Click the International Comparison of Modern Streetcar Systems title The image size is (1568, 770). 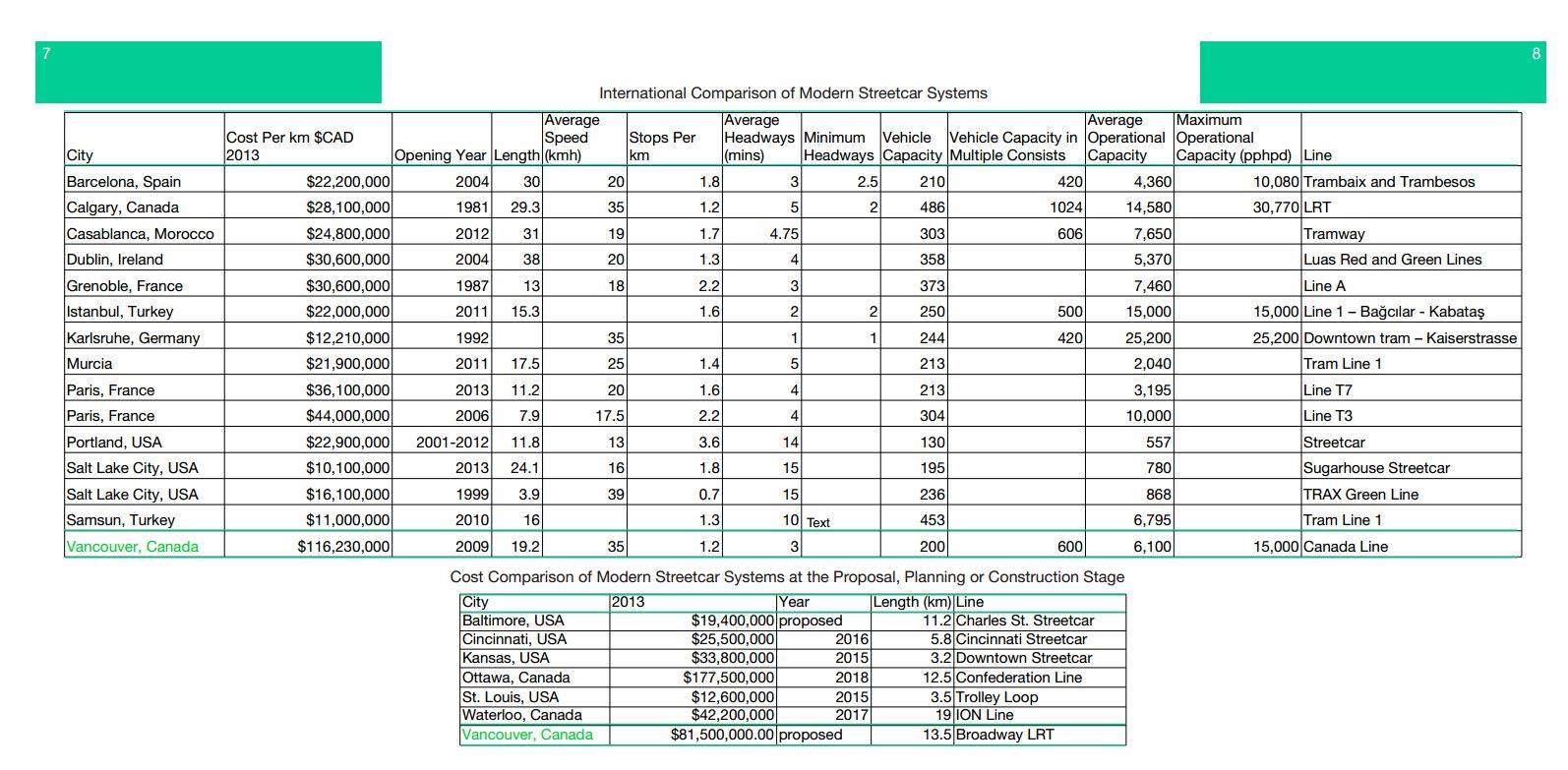[x=793, y=93]
